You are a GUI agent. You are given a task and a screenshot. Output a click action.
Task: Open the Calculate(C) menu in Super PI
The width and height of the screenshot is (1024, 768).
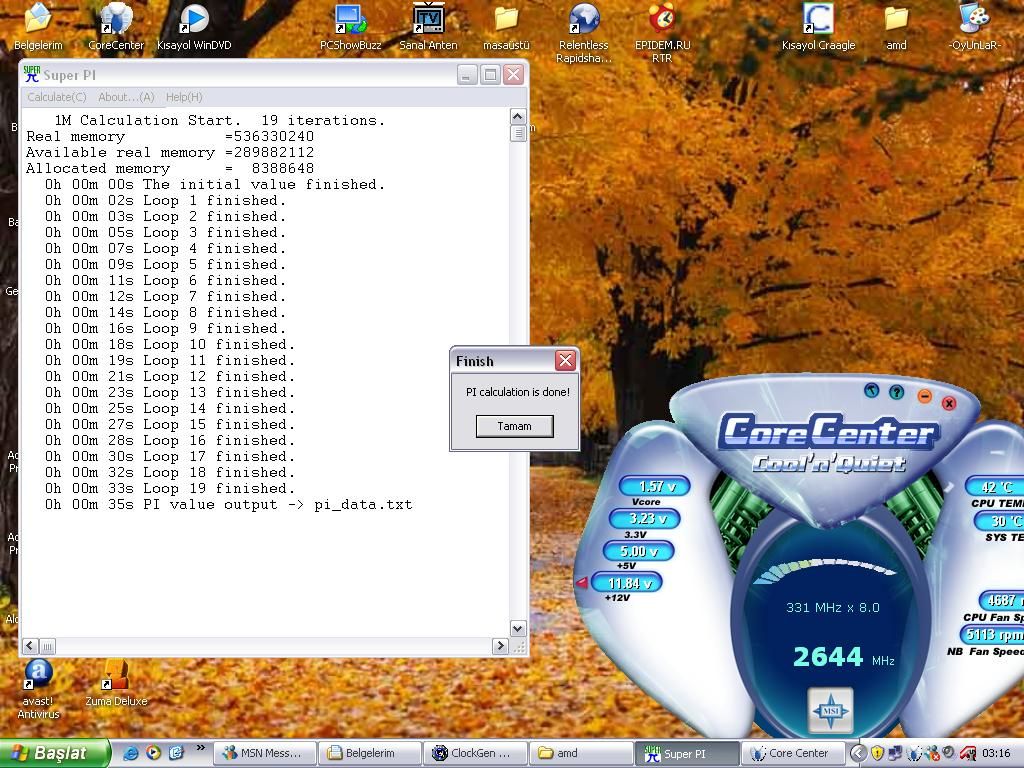pyautogui.click(x=57, y=97)
